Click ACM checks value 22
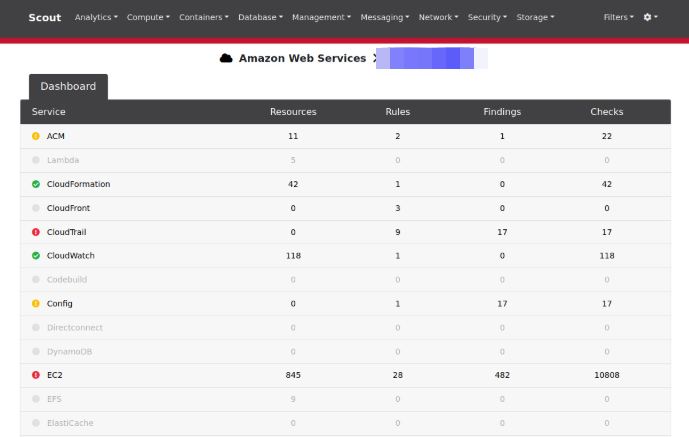The width and height of the screenshot is (689, 437). click(607, 136)
